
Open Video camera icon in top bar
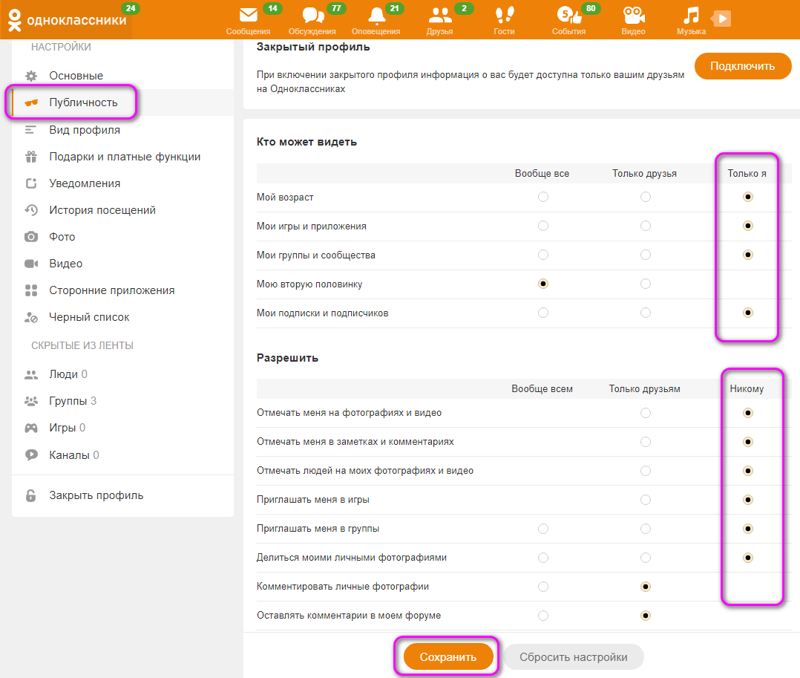pyautogui.click(x=633, y=15)
